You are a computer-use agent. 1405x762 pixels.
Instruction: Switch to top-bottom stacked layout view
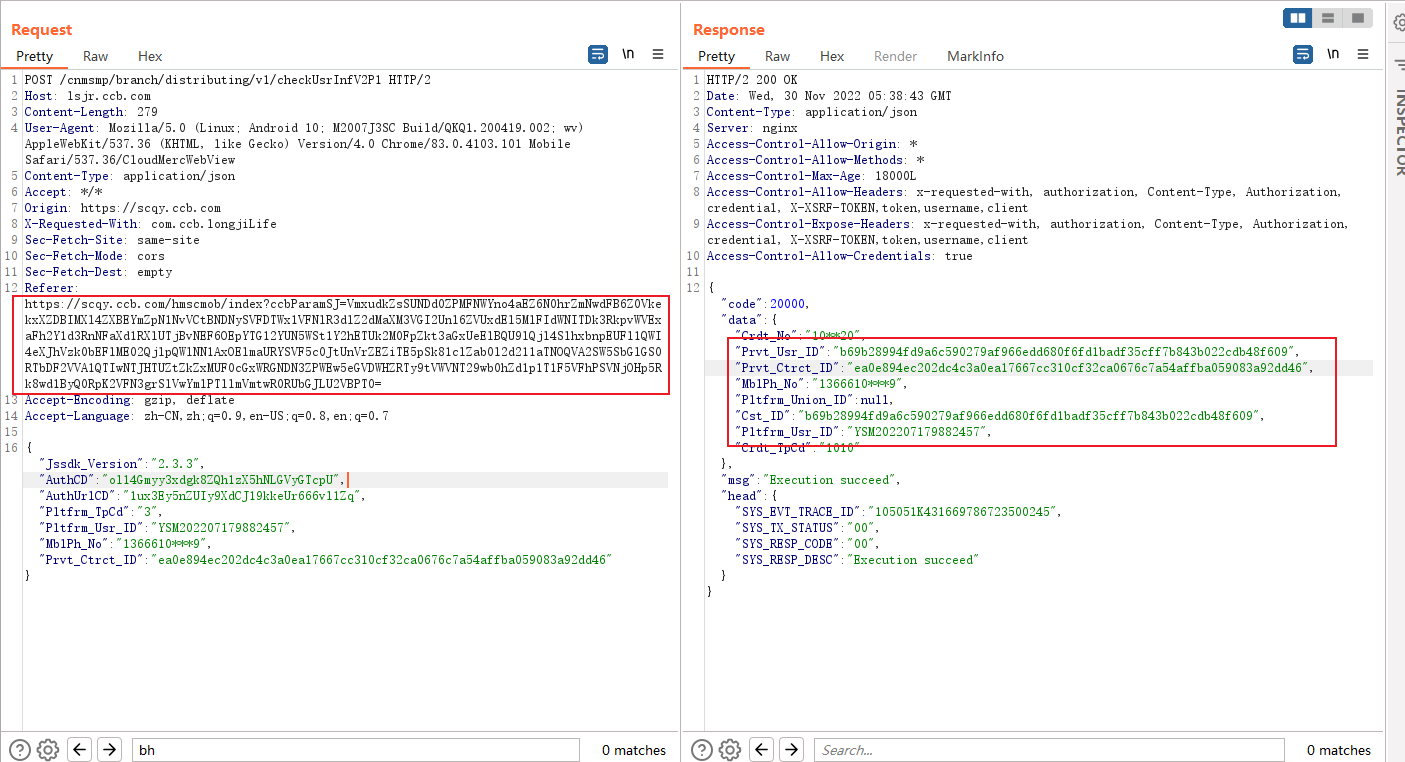[1327, 18]
